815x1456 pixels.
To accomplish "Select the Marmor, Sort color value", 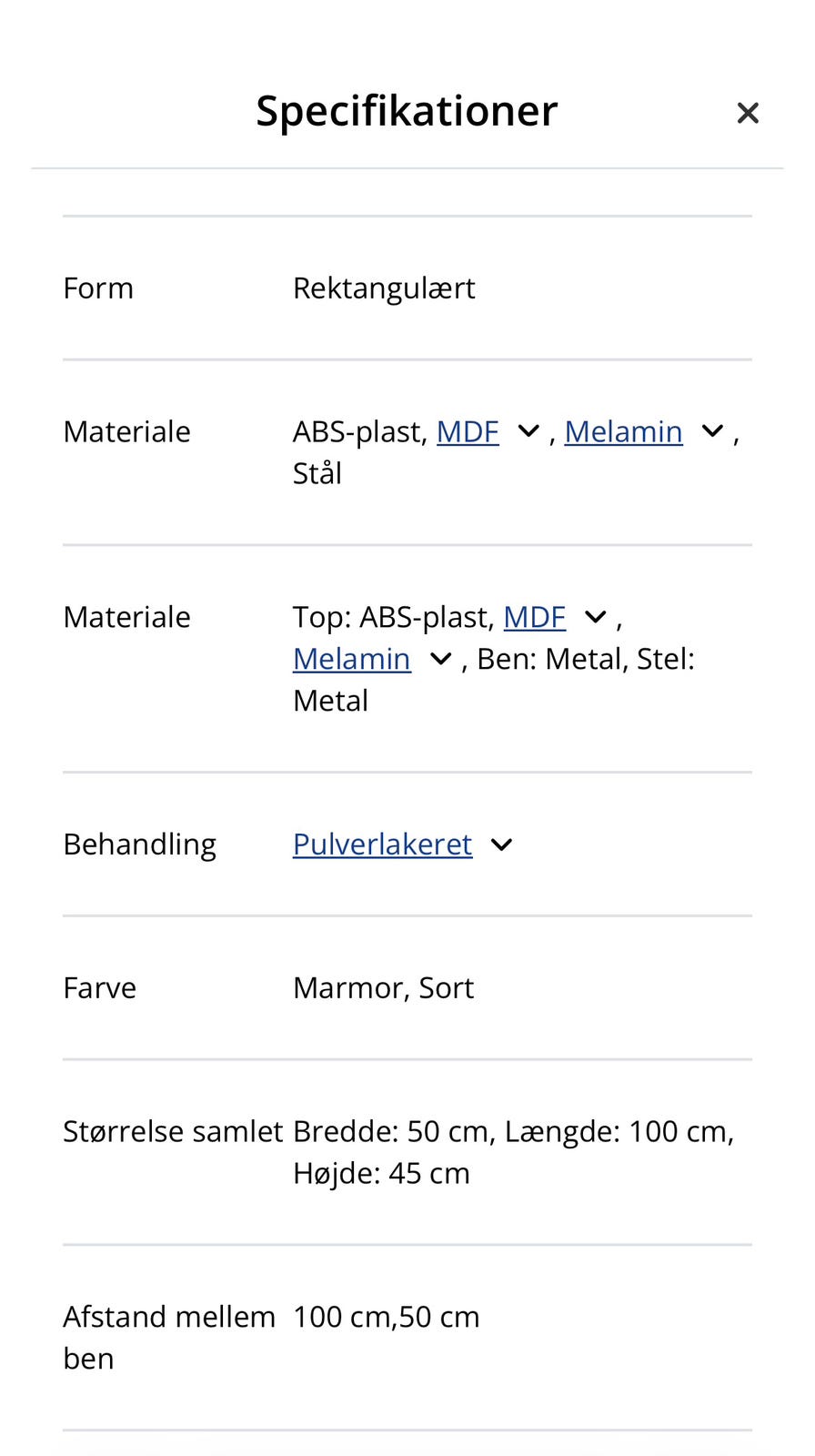I will click(x=383, y=988).
